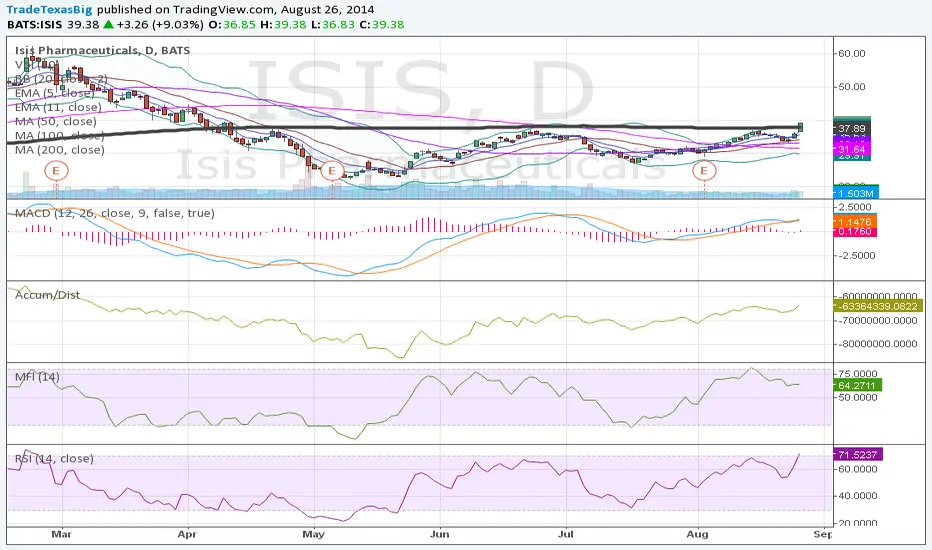Click the 60.00 price axis label
Screen dimensions: 932x550
click(x=852, y=54)
